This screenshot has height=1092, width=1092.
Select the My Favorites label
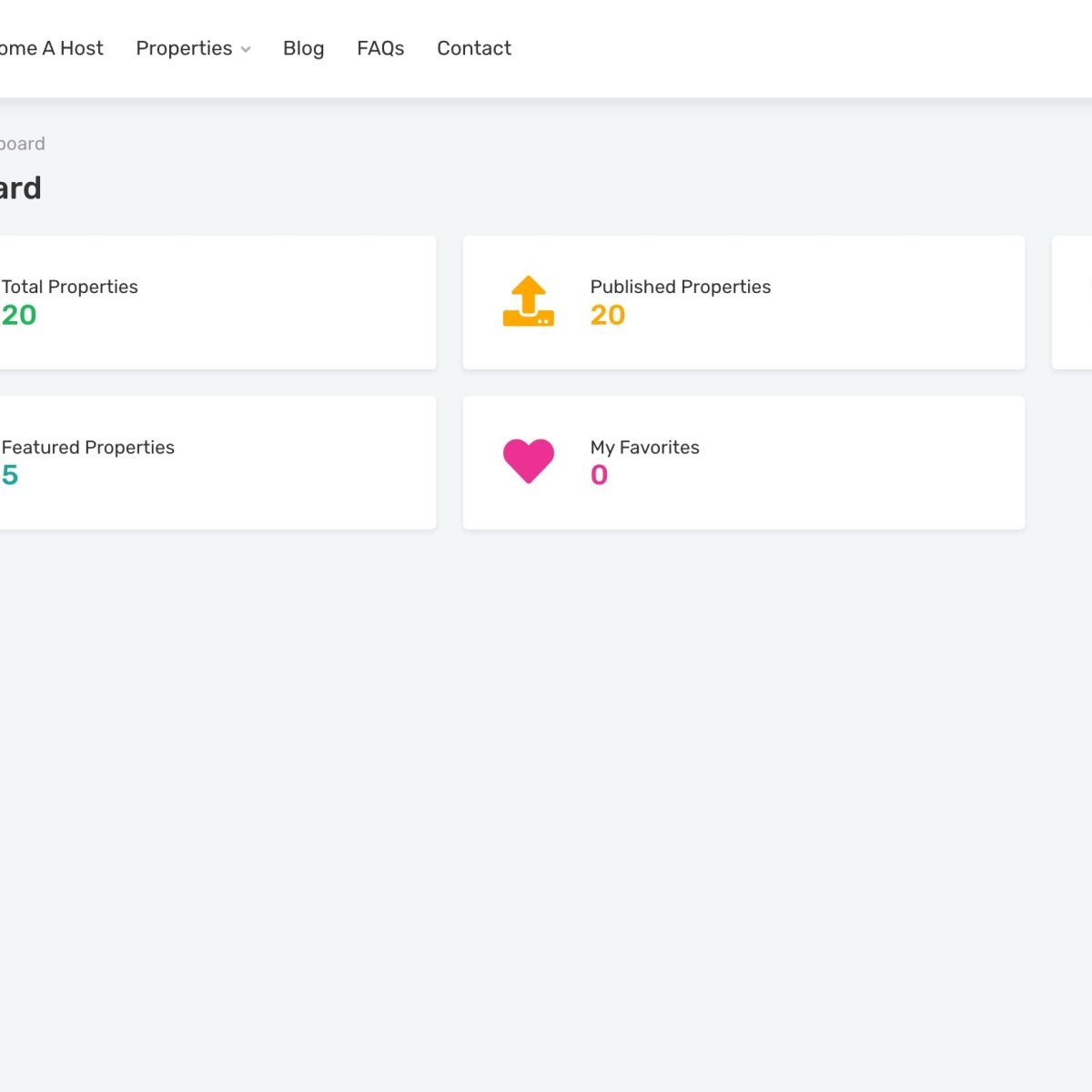pos(644,447)
